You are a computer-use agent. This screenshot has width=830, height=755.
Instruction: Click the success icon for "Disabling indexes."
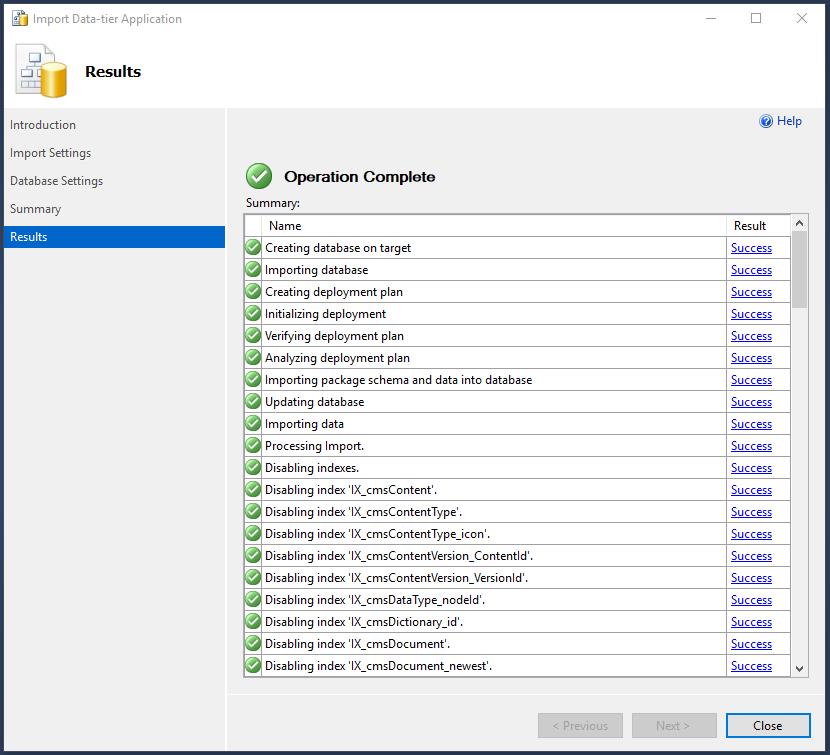252,468
